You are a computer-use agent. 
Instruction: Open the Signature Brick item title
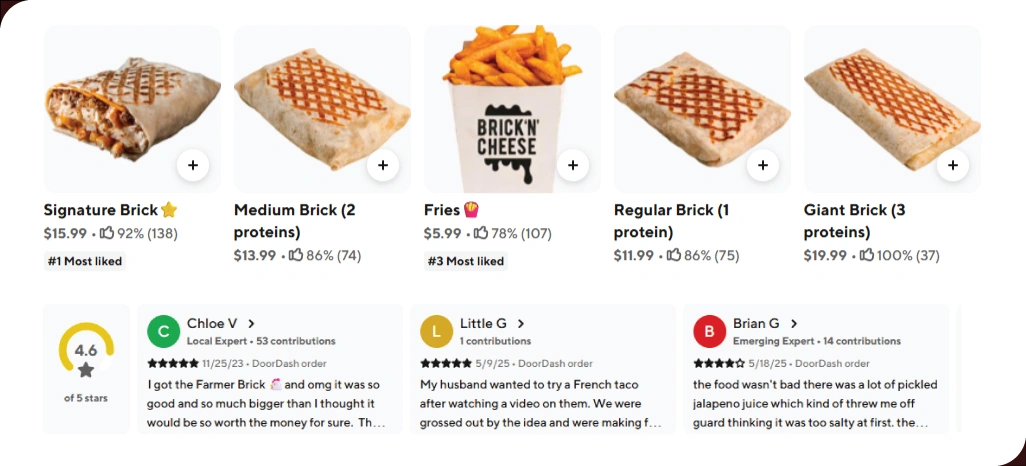pos(101,210)
